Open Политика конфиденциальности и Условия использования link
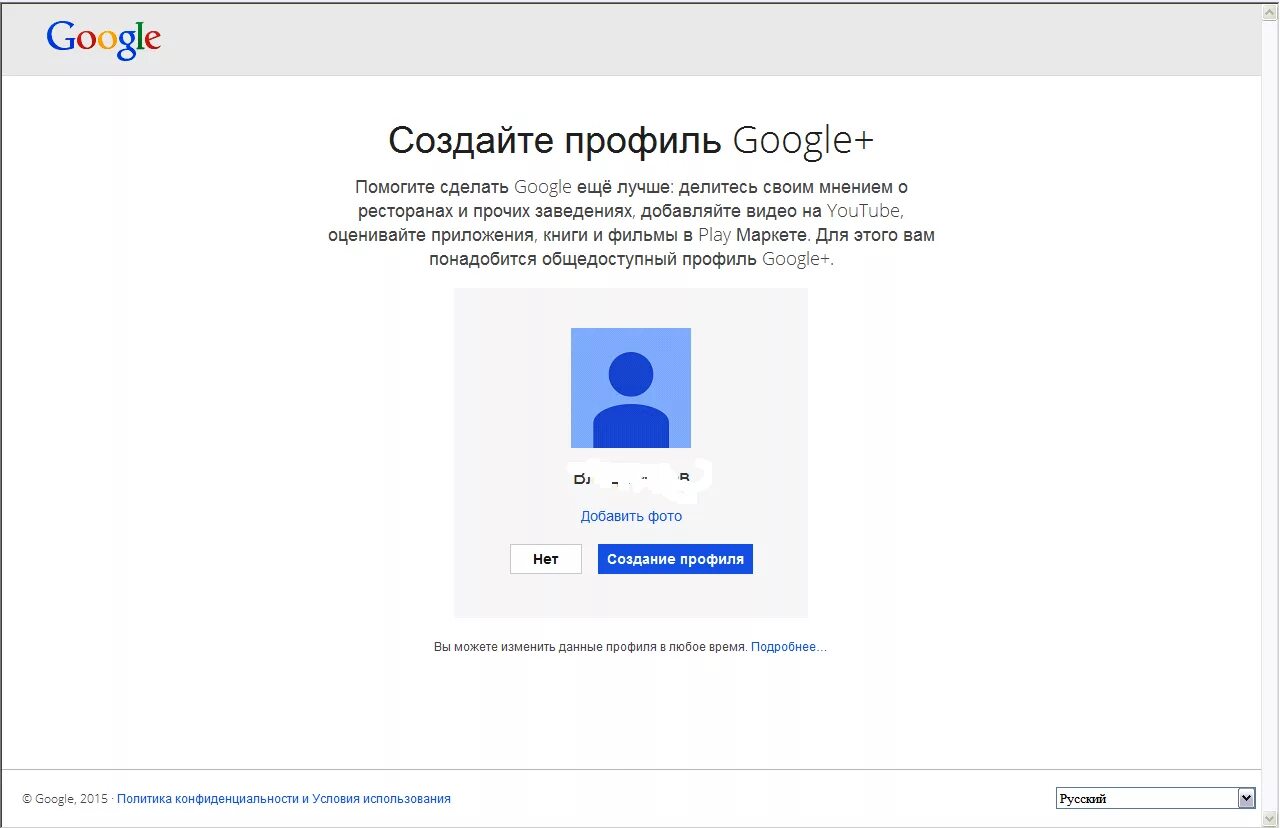 [x=284, y=799]
